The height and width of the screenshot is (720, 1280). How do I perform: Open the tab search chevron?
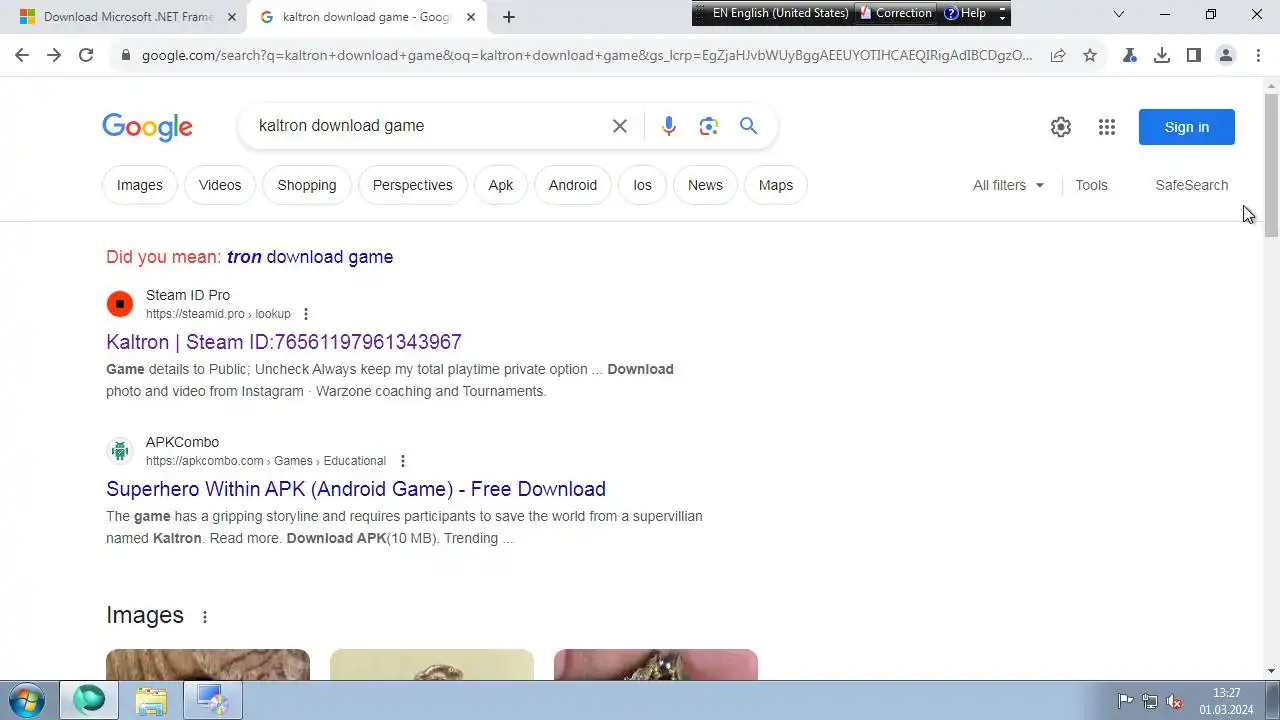coord(1119,15)
